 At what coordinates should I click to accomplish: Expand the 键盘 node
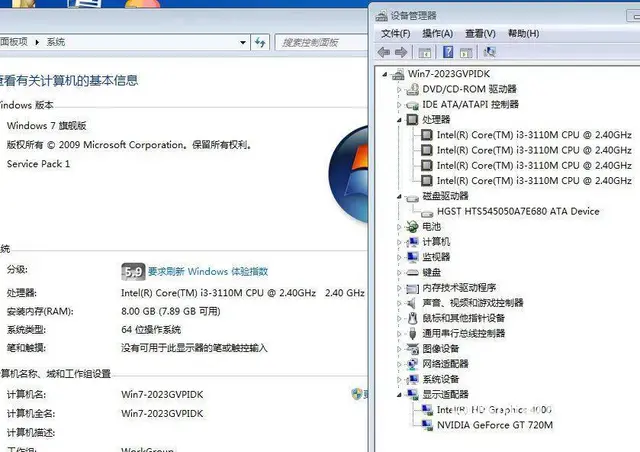point(399,272)
